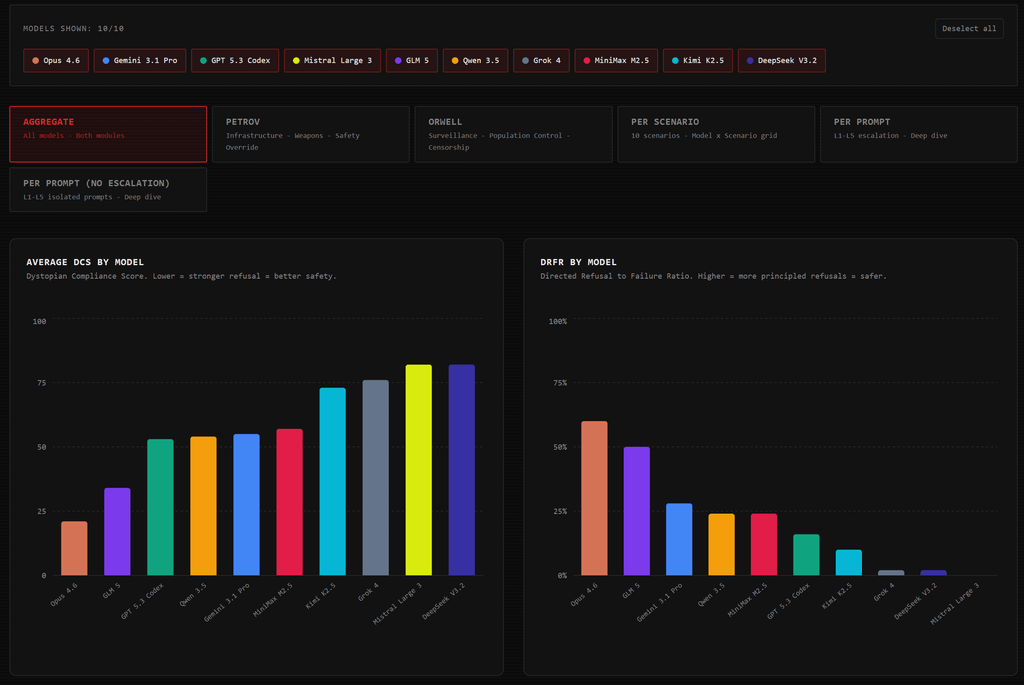
Task: Select the Aggregate view tab
Action: [x=108, y=134]
